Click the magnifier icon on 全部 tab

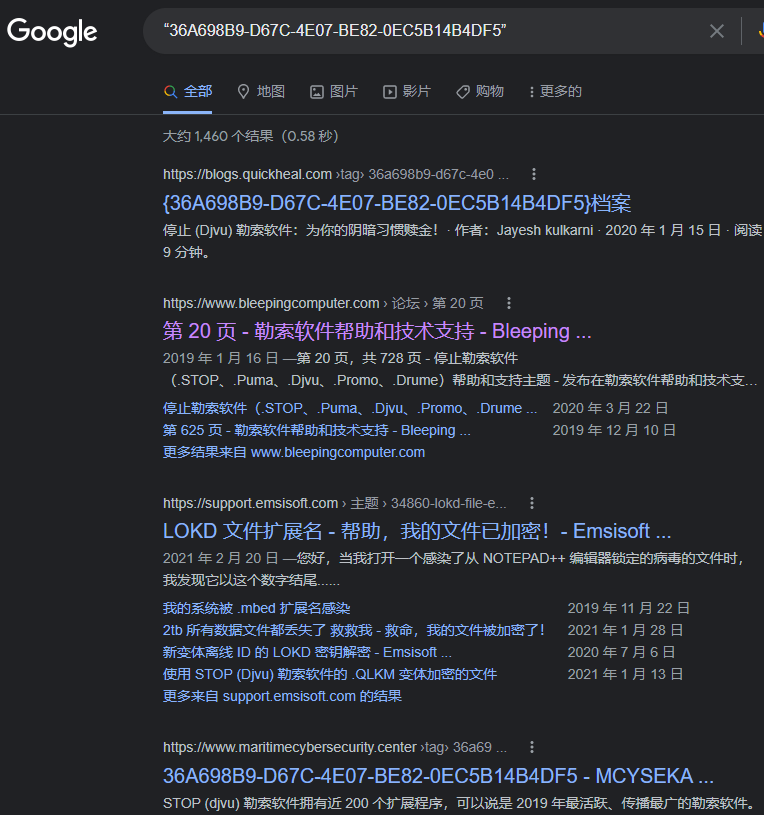click(170, 92)
